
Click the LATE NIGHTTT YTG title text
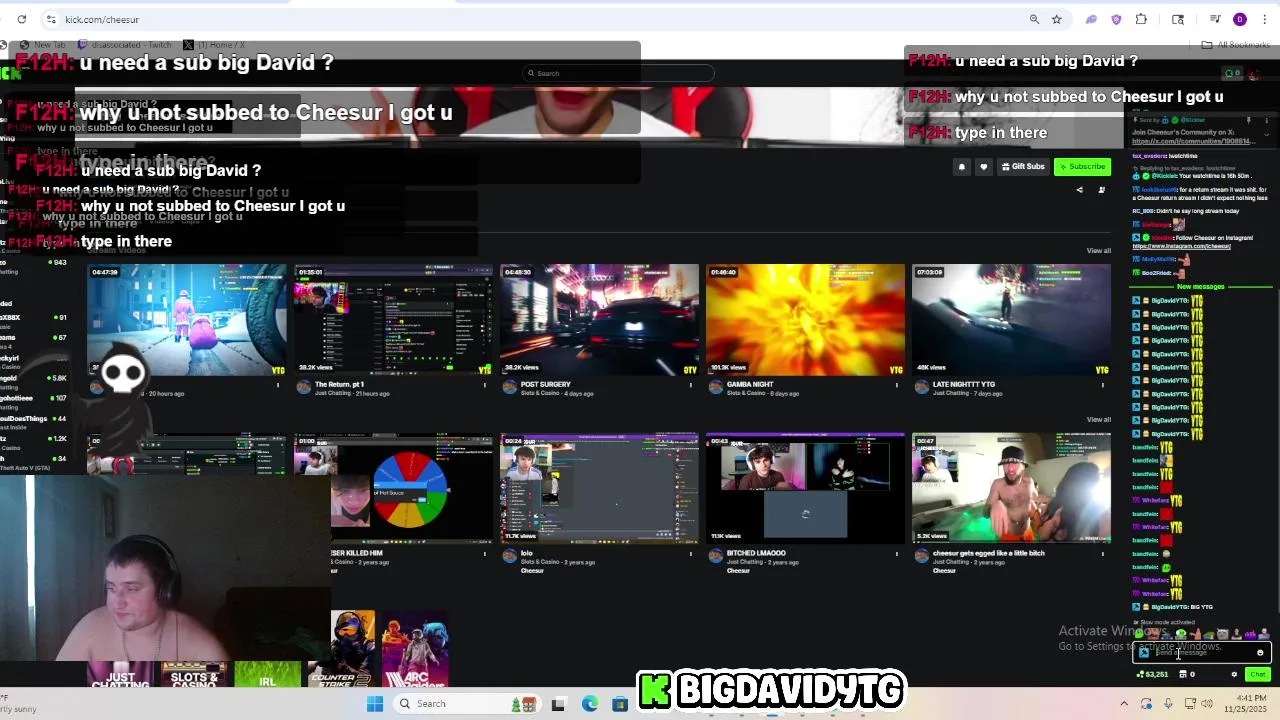[x=963, y=384]
